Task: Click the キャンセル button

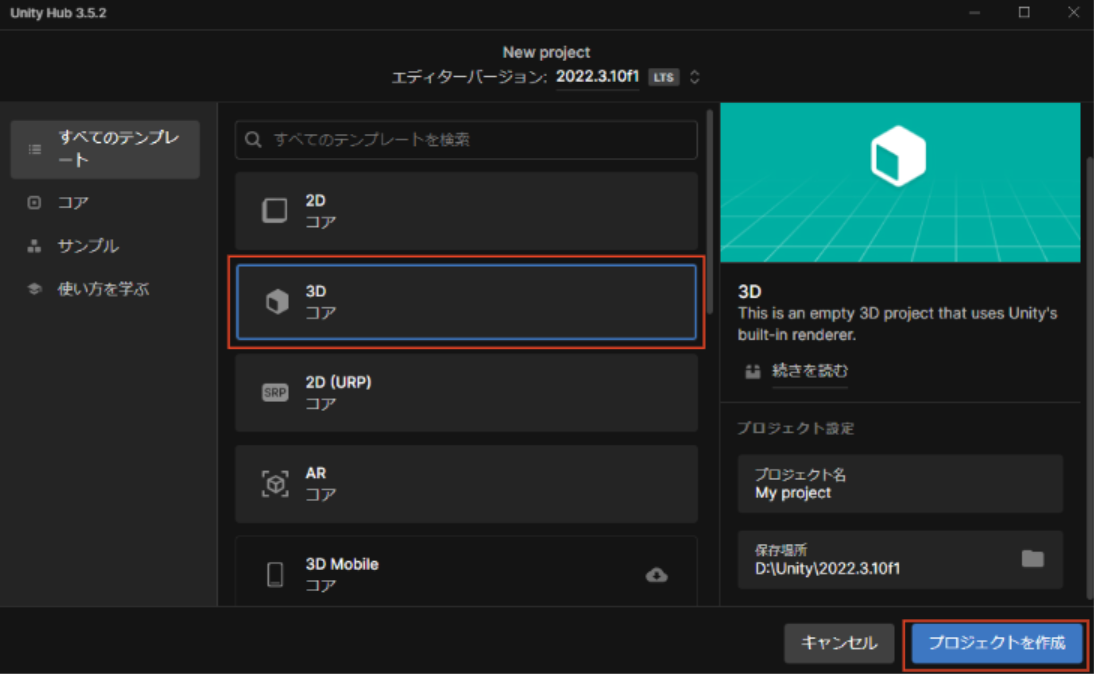Action: 839,643
